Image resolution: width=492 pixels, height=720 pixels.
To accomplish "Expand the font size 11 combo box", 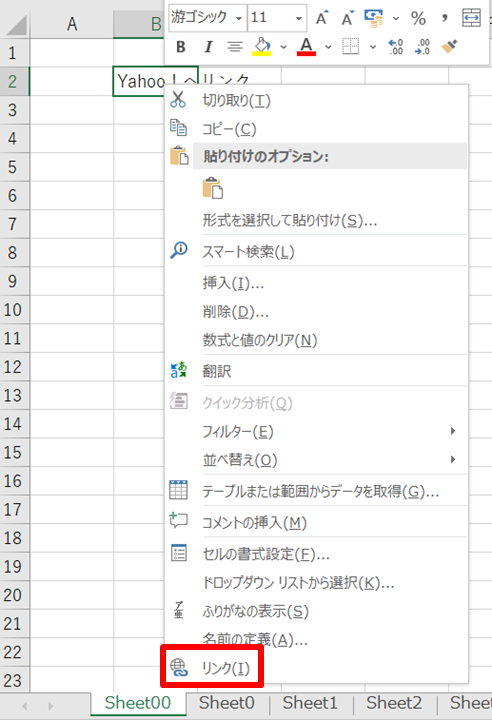I will coord(299,18).
